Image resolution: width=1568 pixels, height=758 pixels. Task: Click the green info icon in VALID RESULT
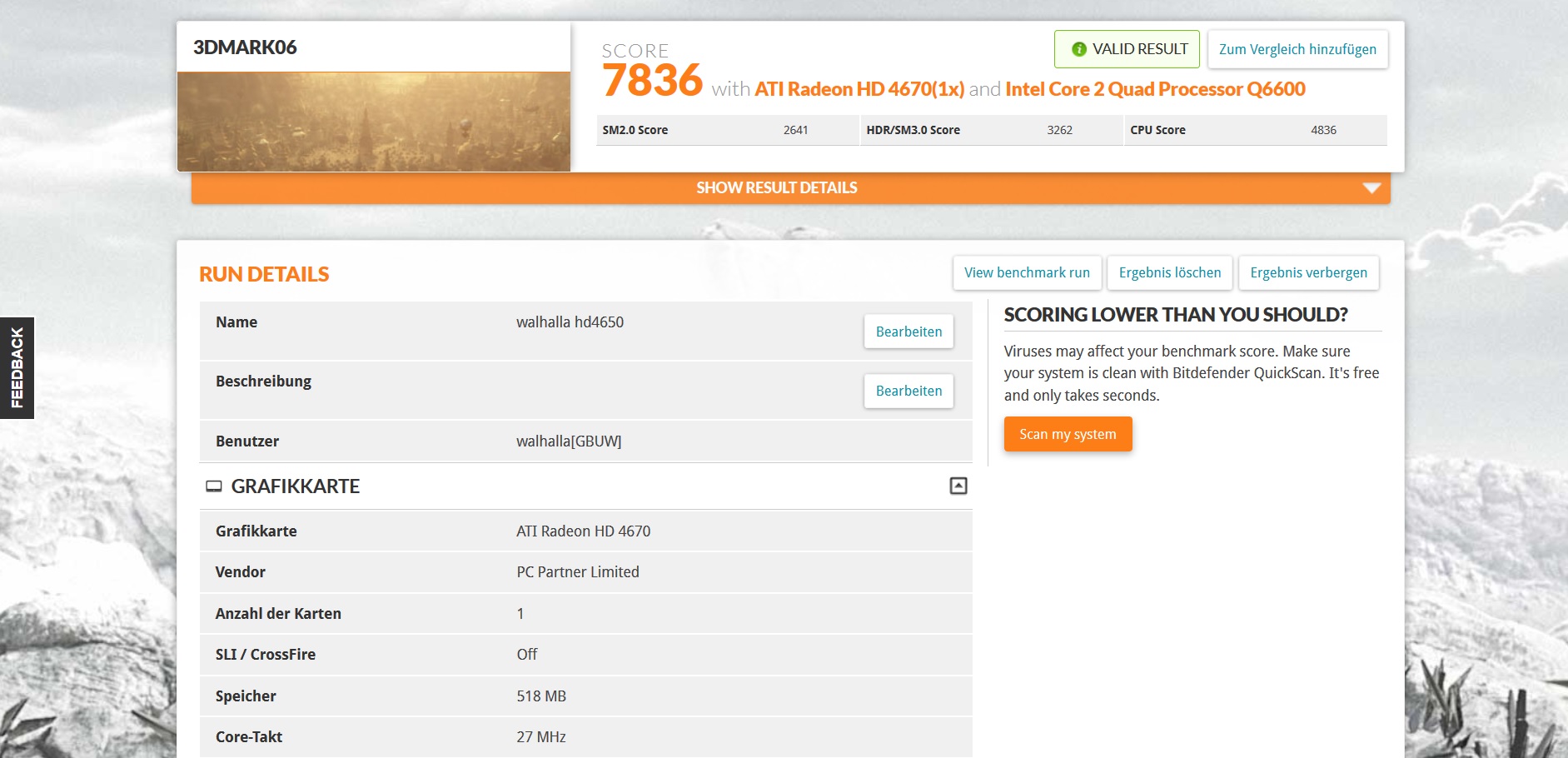pyautogui.click(x=1079, y=49)
